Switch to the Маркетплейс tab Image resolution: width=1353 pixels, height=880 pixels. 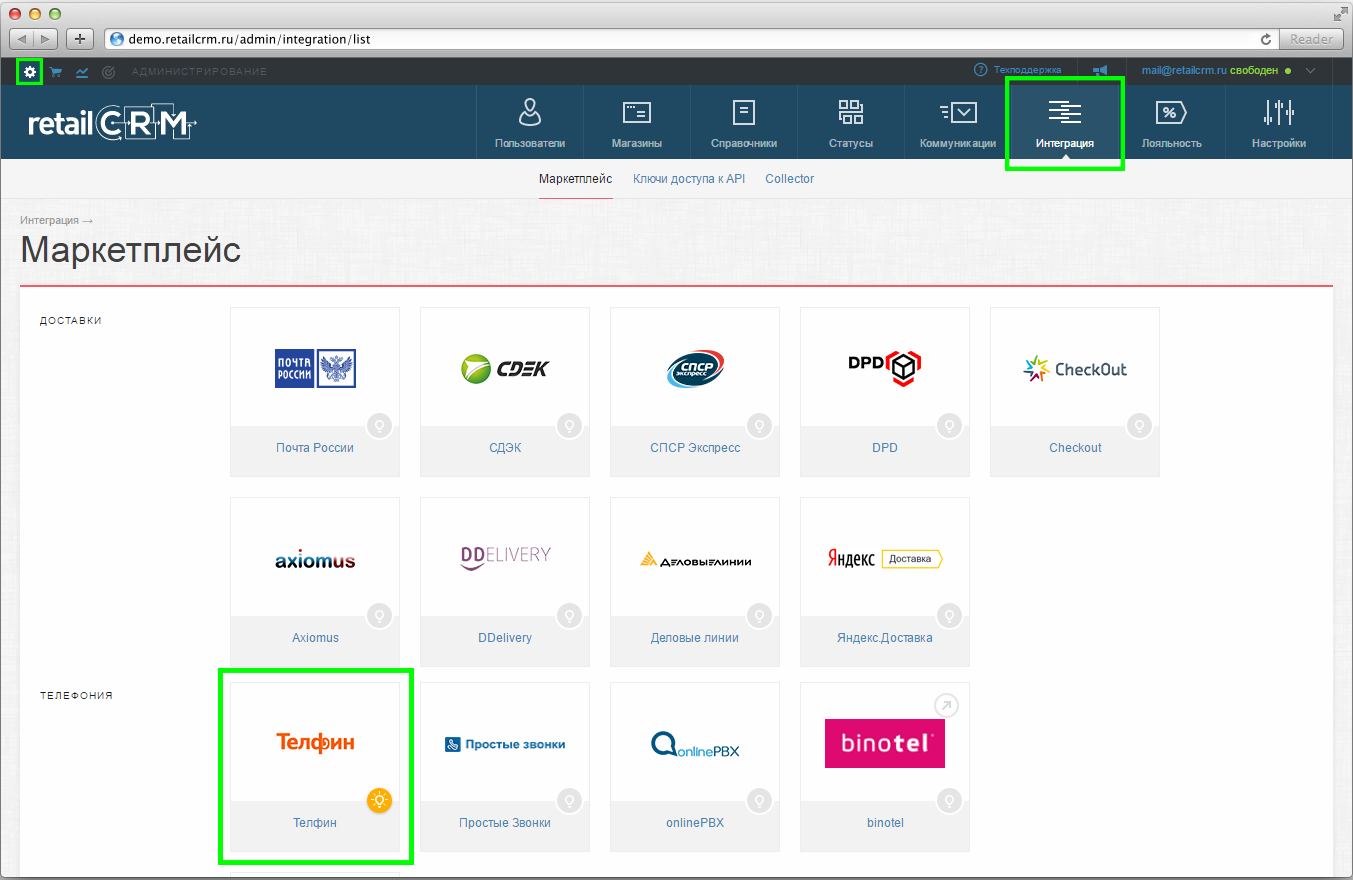point(575,179)
